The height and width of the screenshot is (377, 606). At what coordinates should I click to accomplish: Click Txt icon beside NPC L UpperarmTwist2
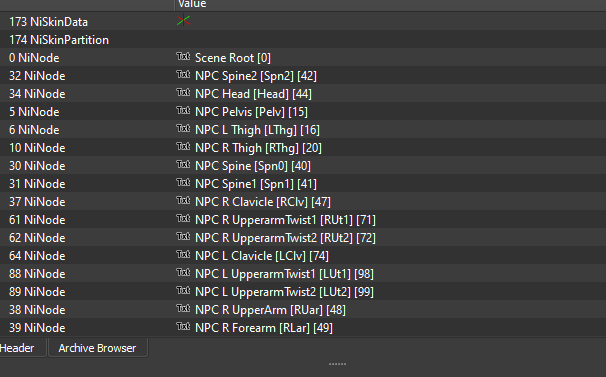tap(183, 291)
